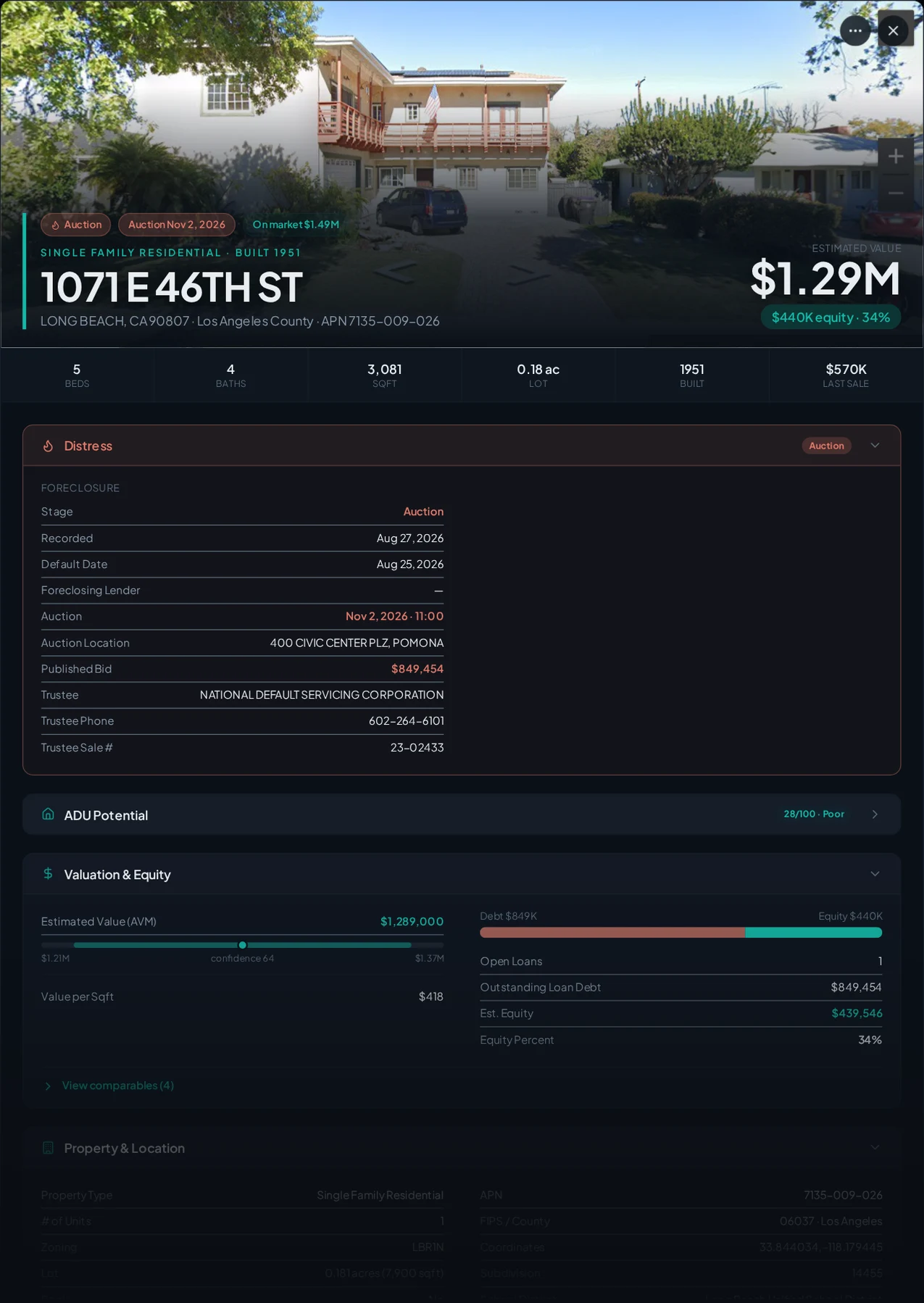Click the $570K LAST SALE stat
Screen dimensions: 924x1303
pos(846,375)
